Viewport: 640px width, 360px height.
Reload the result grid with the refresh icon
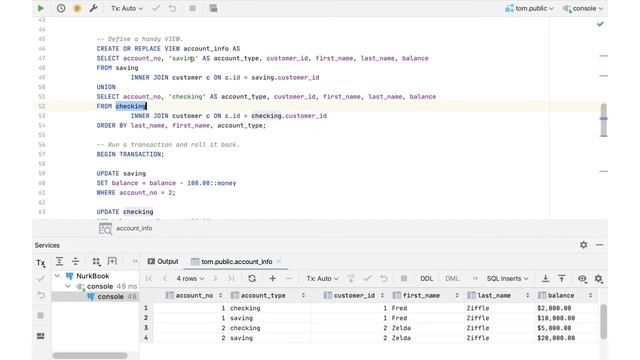(x=252, y=278)
